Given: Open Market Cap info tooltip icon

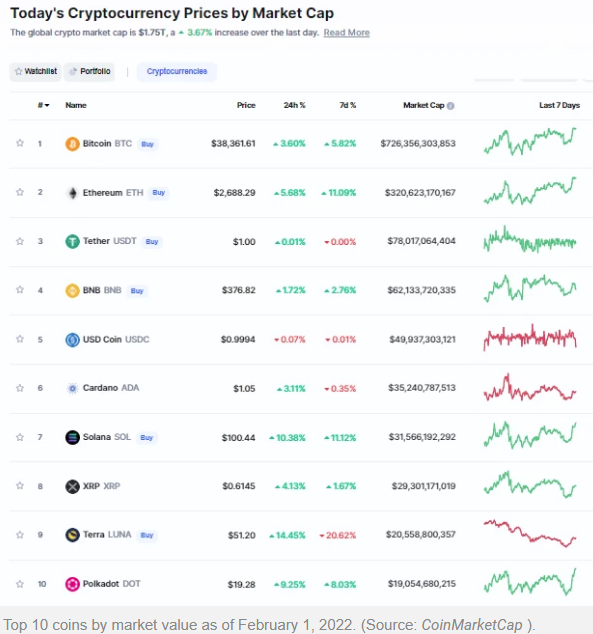Looking at the screenshot, I should (x=451, y=106).
